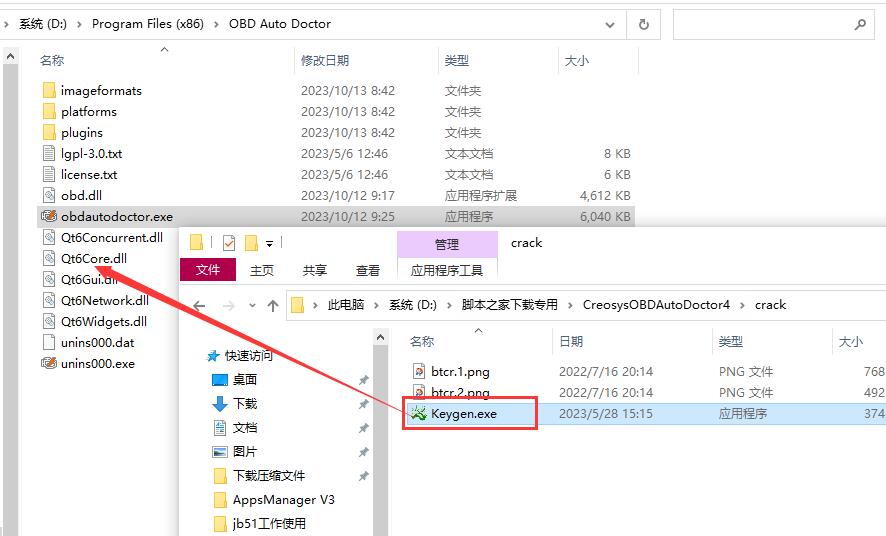Image resolution: width=886 pixels, height=536 pixels.
Task: Click the Keygen.exe application icon
Action: pyautogui.click(x=418, y=413)
